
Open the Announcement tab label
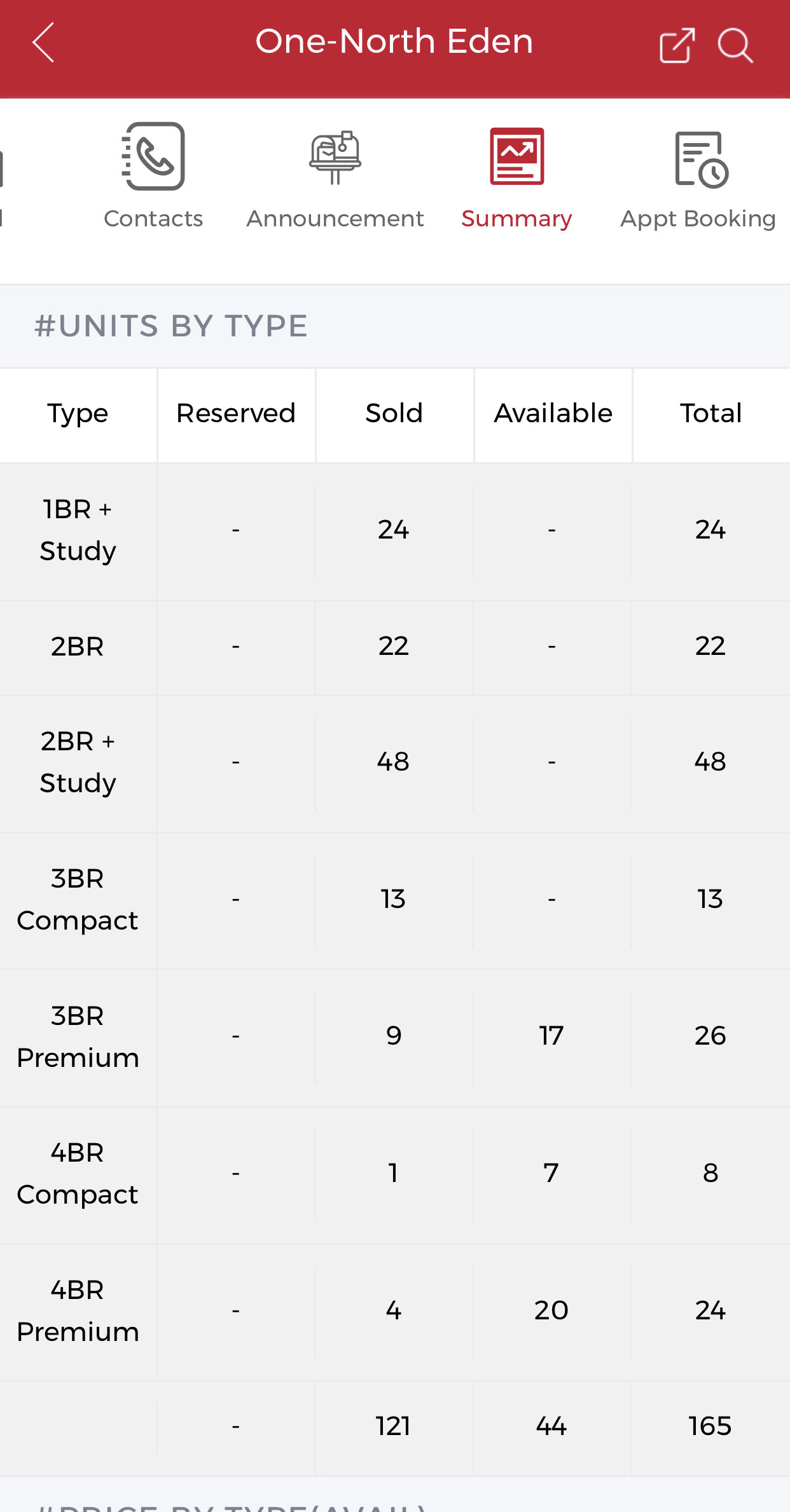335,219
